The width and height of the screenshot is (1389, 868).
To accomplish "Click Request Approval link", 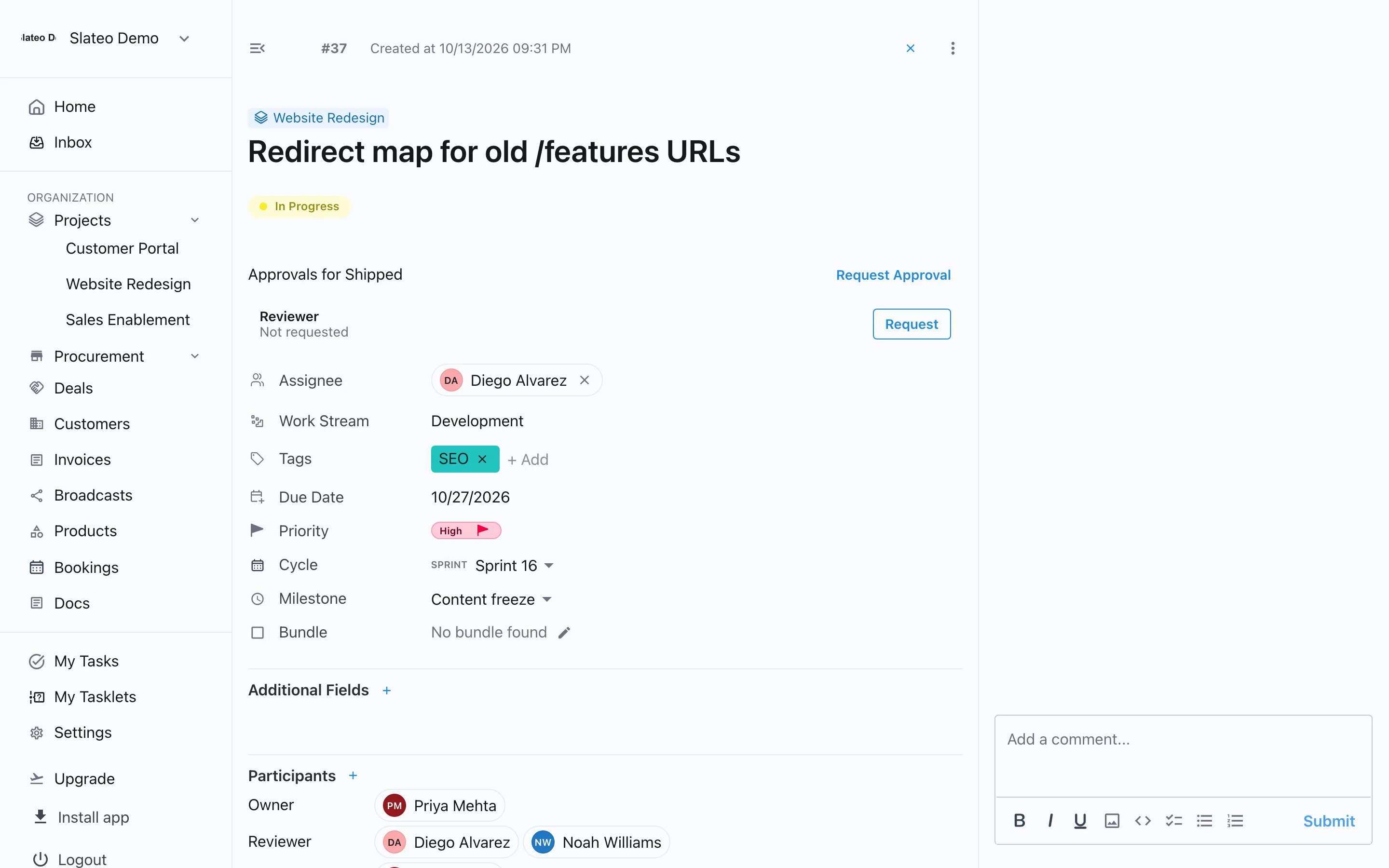I will tap(893, 275).
